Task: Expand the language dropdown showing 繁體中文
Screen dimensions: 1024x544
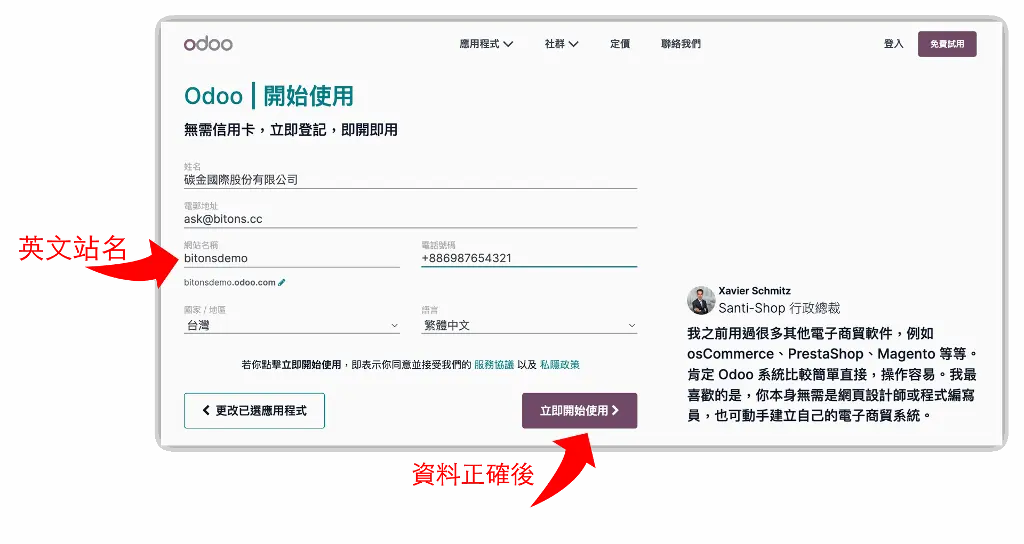Action: click(x=529, y=325)
